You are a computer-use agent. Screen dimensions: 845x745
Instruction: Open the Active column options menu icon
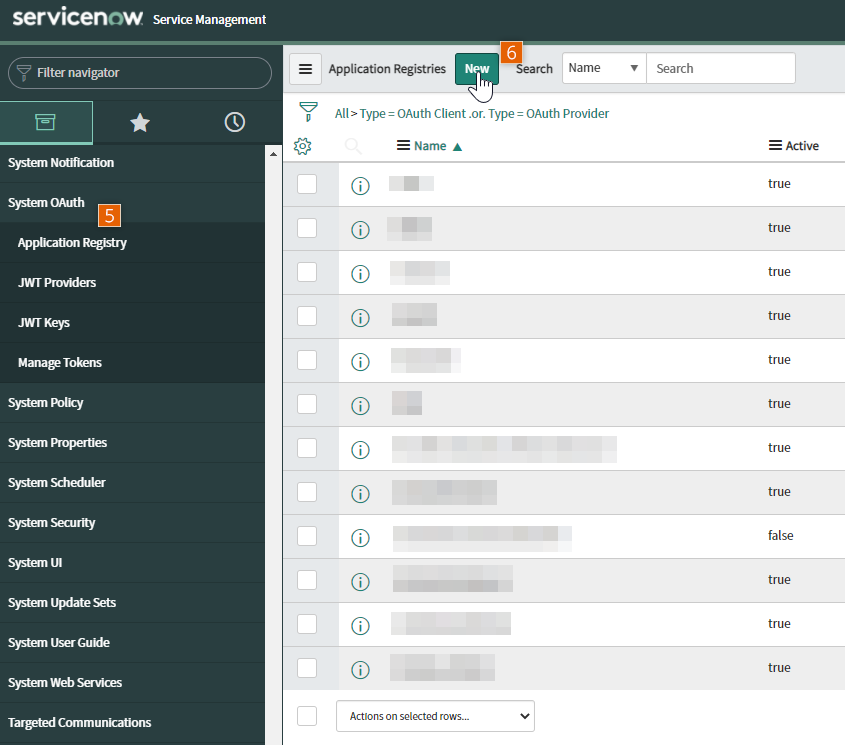click(x=775, y=146)
